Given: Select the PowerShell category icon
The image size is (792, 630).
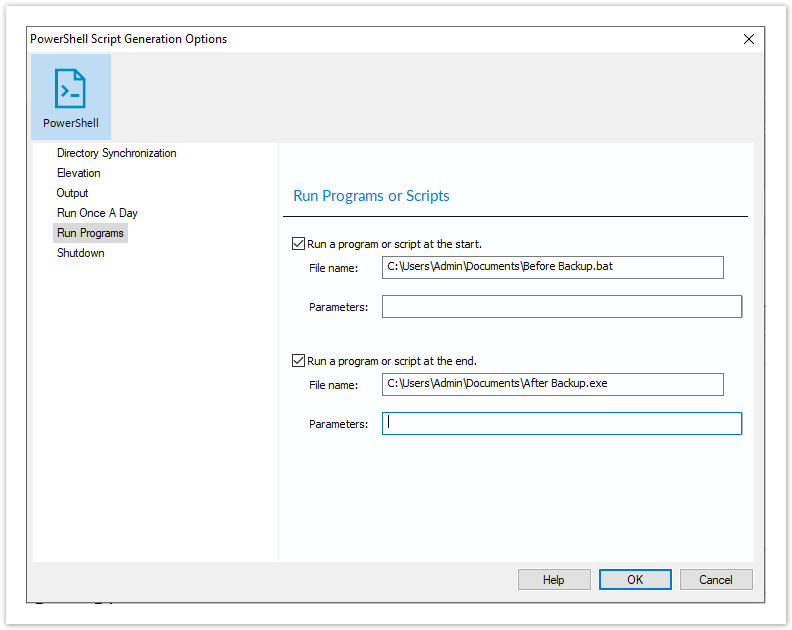Looking at the screenshot, I should [x=71, y=96].
